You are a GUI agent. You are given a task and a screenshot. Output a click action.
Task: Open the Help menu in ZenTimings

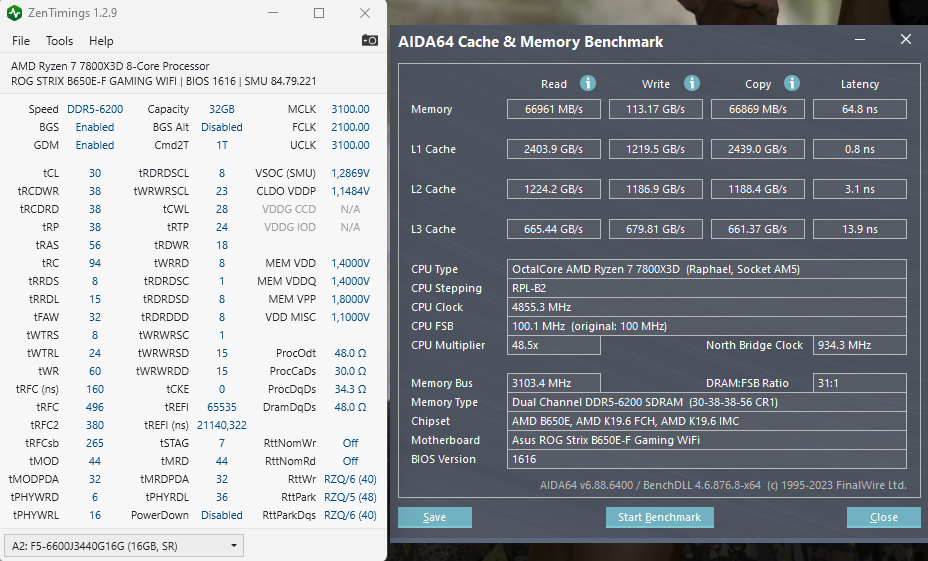click(x=101, y=41)
